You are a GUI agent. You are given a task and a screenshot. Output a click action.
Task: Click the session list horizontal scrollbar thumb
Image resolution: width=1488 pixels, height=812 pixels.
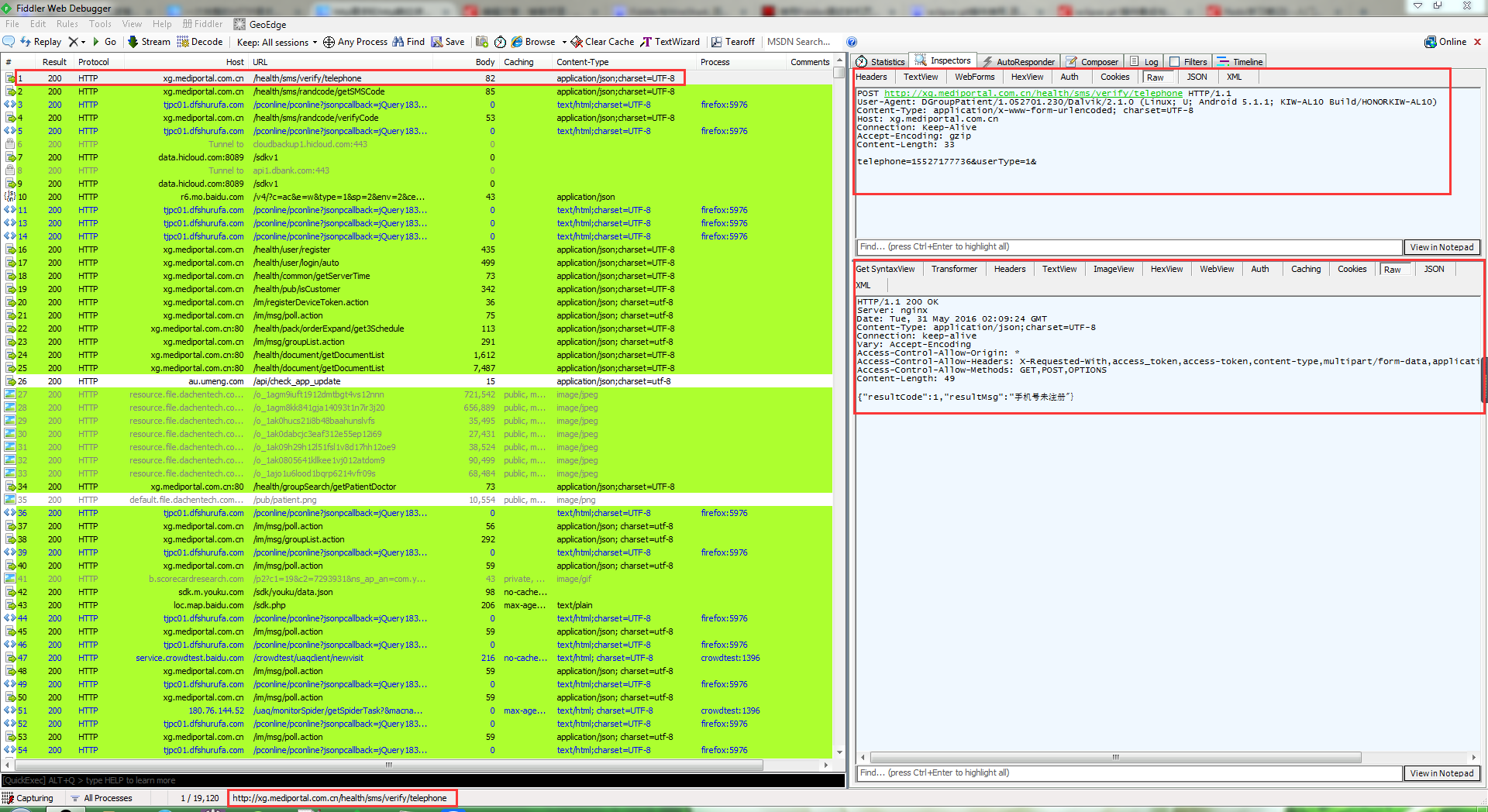[389, 765]
